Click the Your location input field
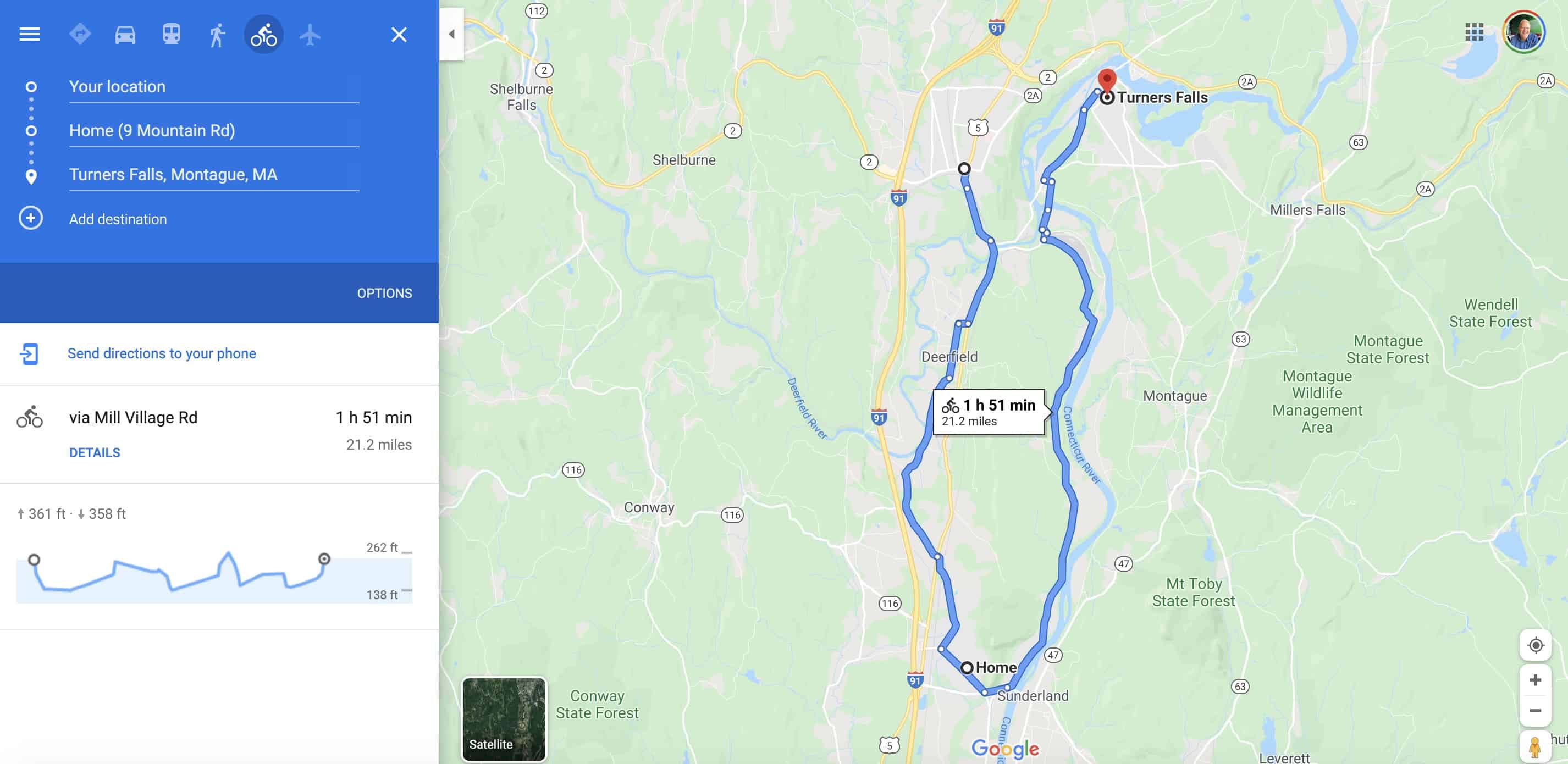The width and height of the screenshot is (1568, 764). (213, 86)
